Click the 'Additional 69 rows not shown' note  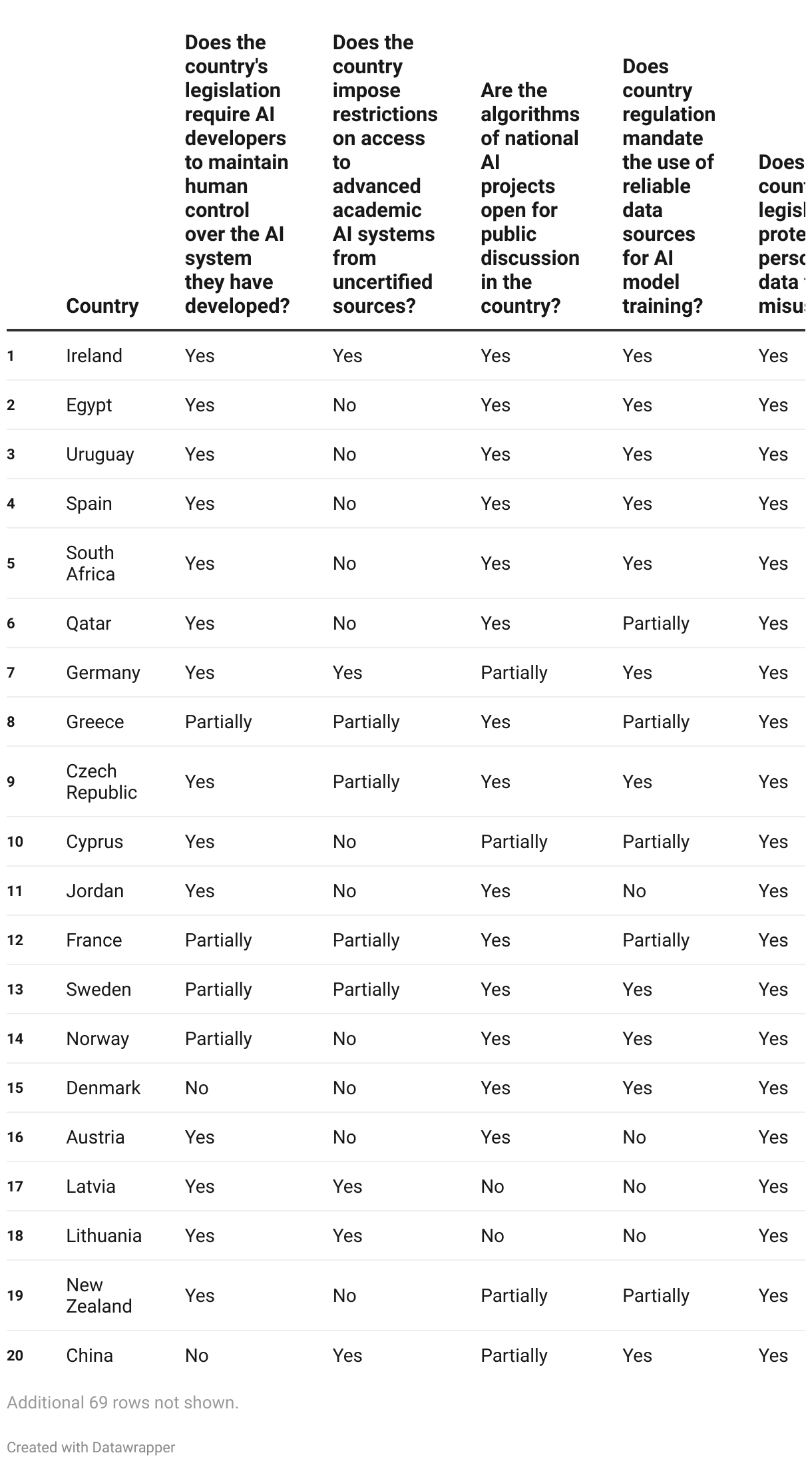[x=122, y=1402]
